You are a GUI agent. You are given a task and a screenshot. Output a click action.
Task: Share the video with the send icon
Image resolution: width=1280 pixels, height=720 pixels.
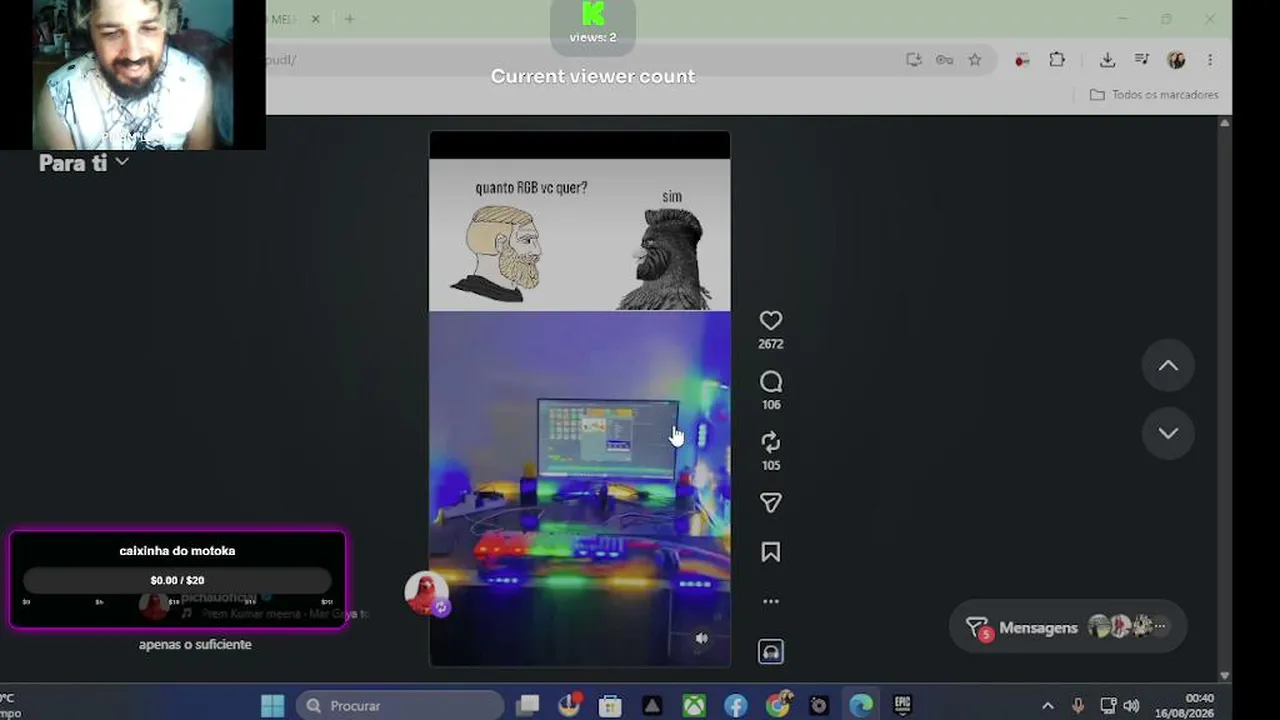point(770,503)
